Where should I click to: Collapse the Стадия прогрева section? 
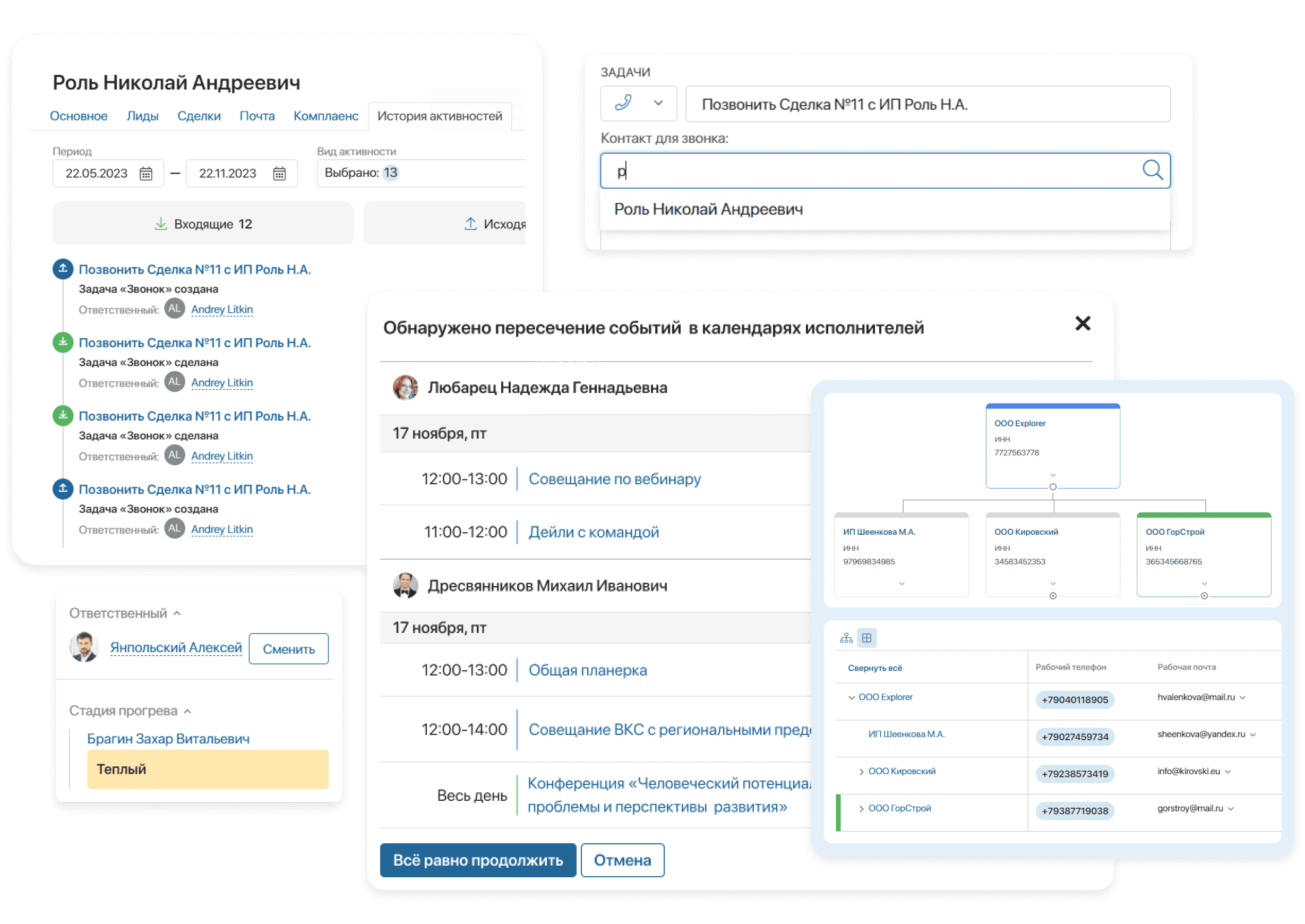(x=188, y=711)
